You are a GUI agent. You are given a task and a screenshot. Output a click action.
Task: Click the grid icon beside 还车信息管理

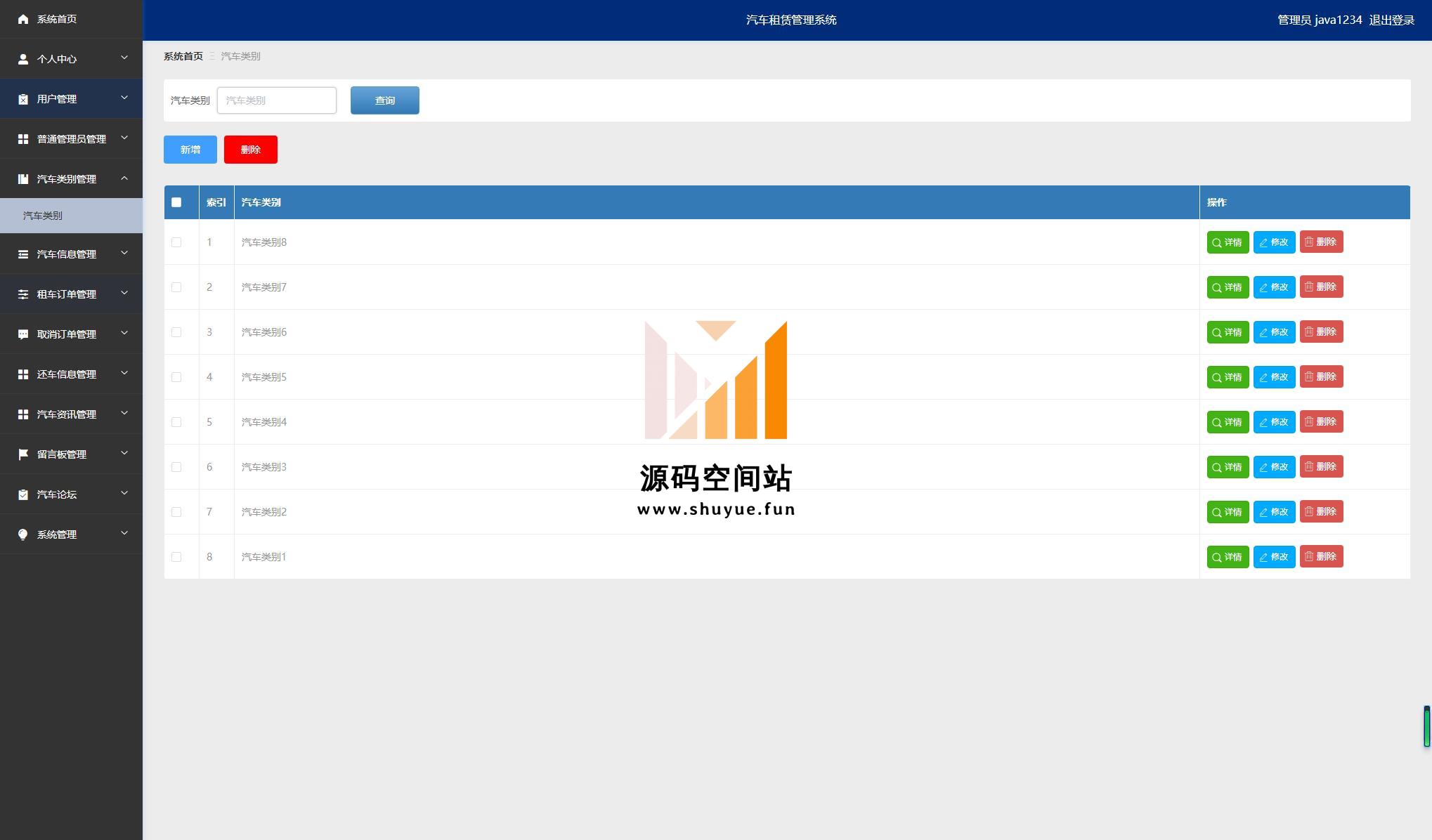point(23,374)
